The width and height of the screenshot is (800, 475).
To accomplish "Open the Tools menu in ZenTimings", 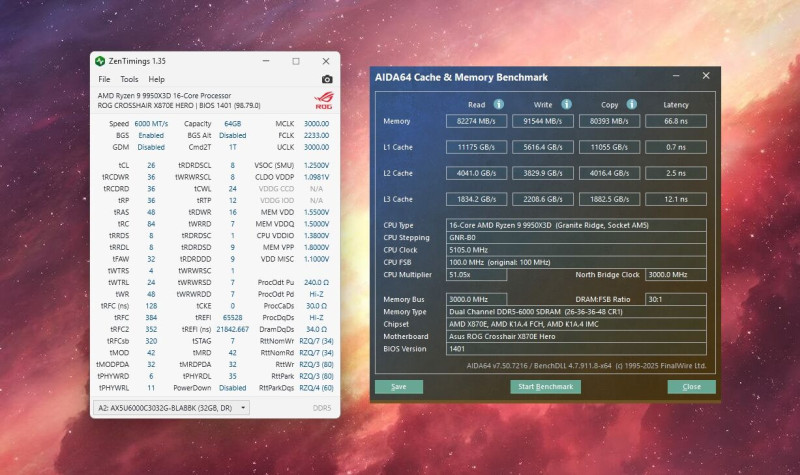I will (x=129, y=79).
